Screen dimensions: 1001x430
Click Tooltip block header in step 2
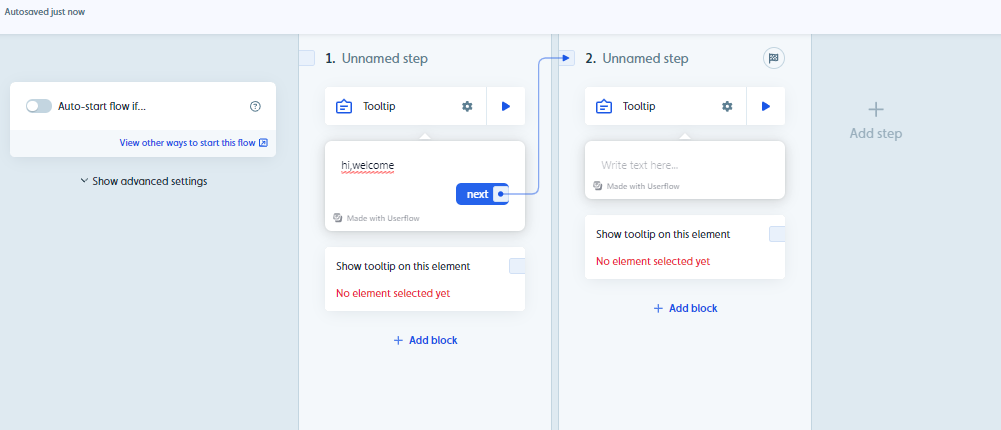[x=665, y=107]
